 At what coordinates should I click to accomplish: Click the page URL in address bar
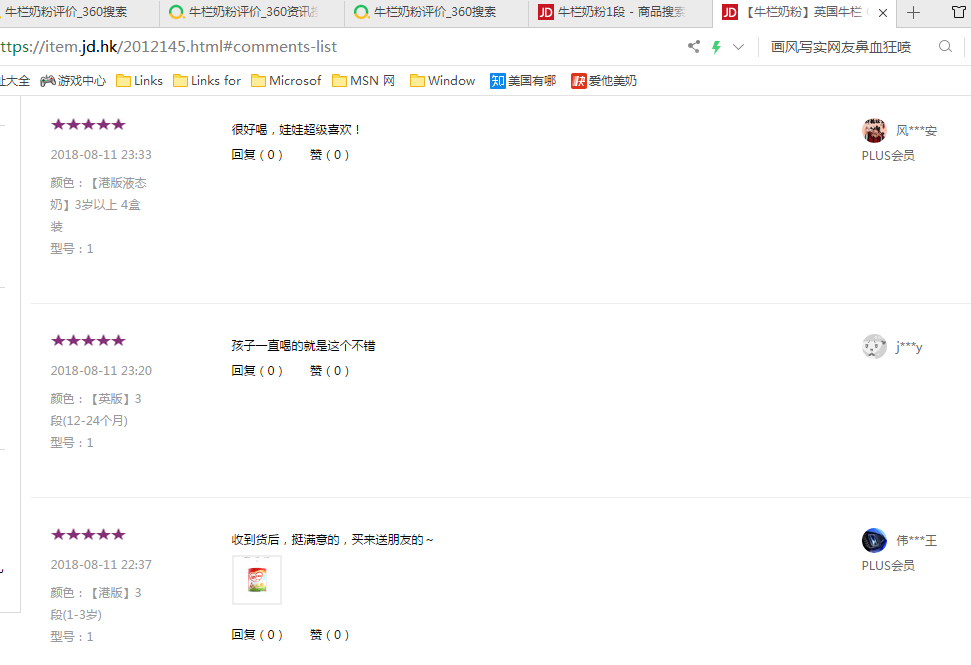170,47
